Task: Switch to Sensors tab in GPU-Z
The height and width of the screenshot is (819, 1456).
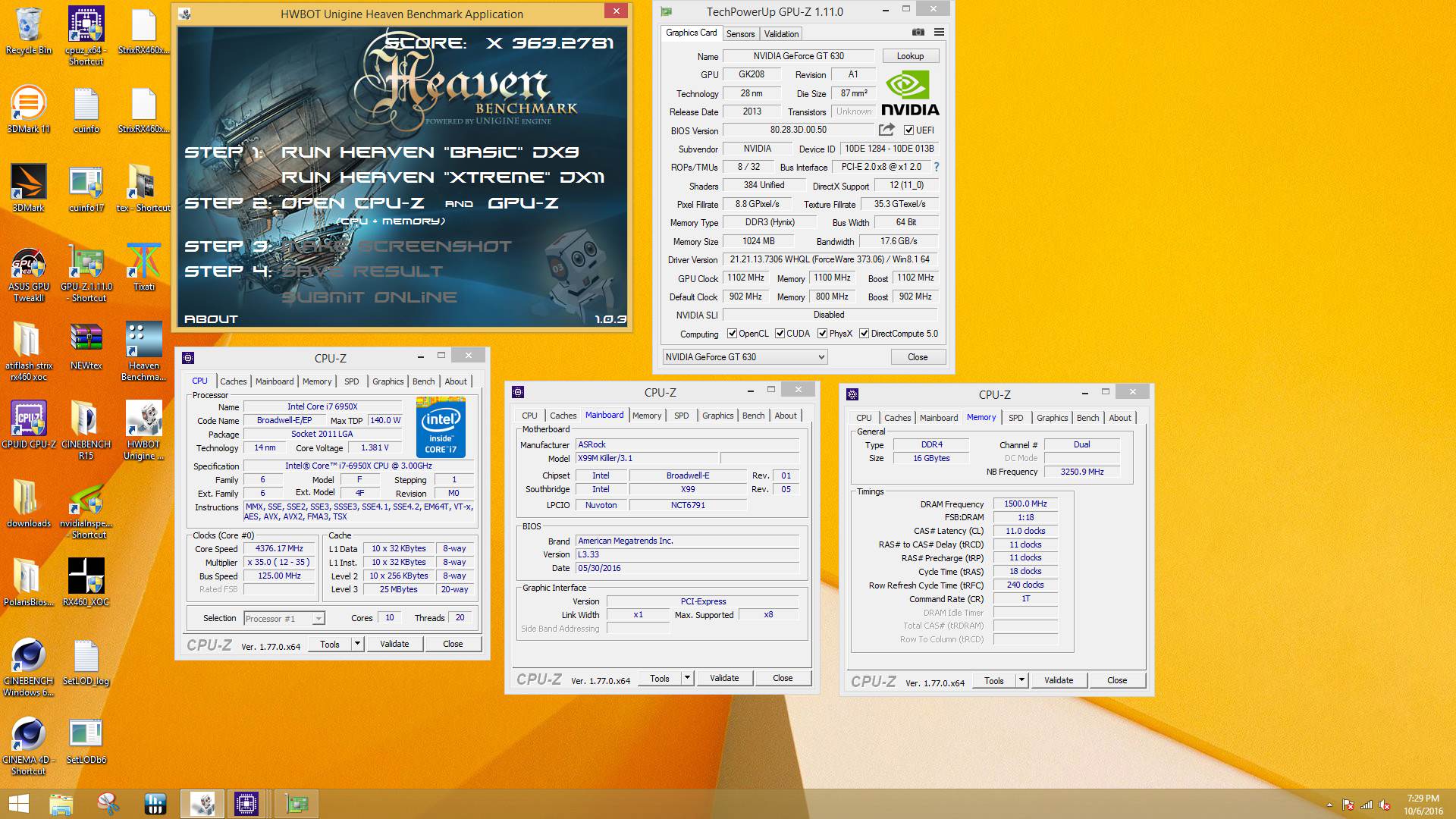Action: pyautogui.click(x=740, y=34)
